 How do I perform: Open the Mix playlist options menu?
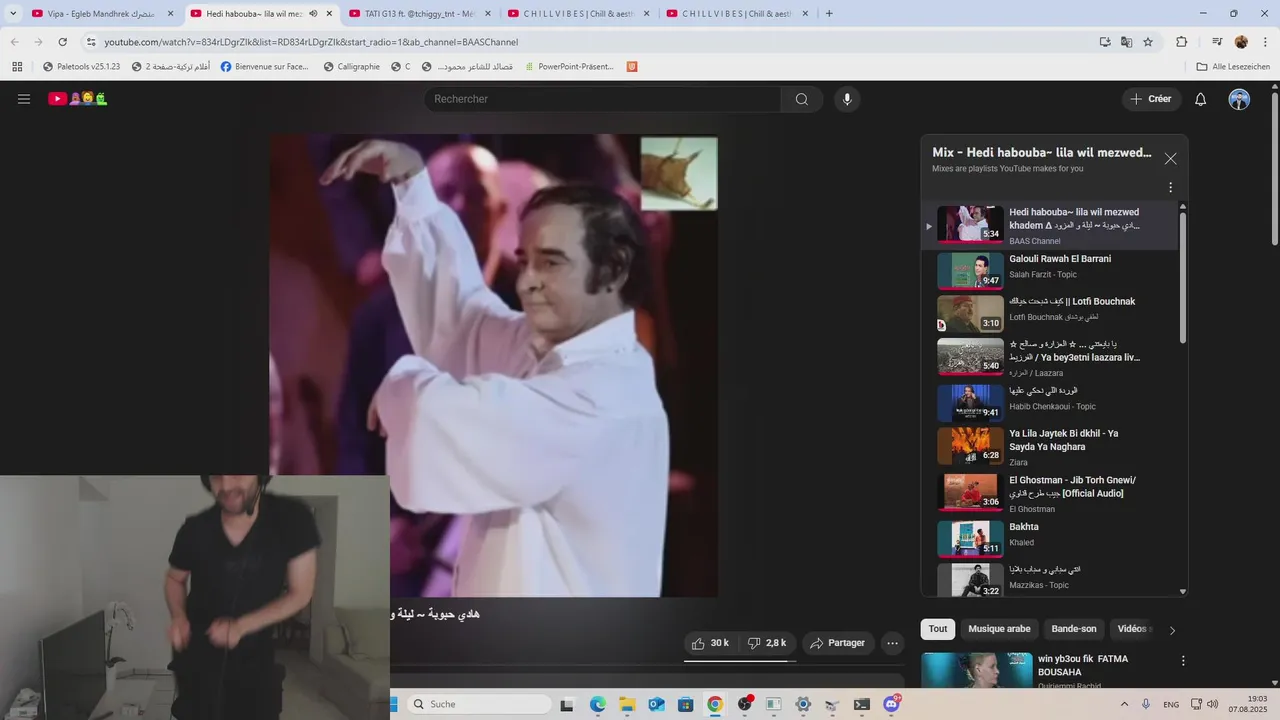click(1170, 187)
